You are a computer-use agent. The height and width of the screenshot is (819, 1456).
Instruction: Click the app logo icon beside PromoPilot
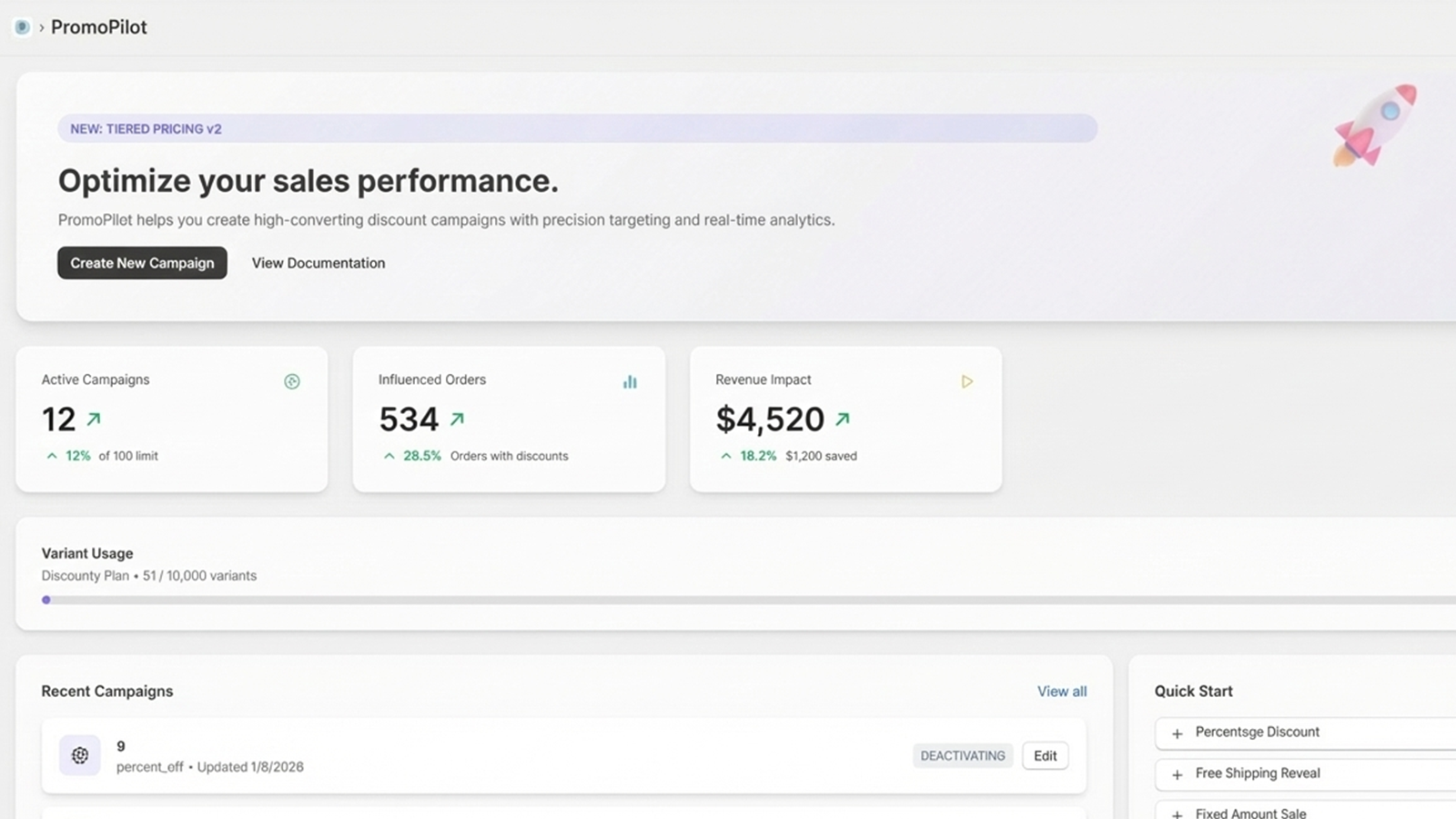[22, 27]
